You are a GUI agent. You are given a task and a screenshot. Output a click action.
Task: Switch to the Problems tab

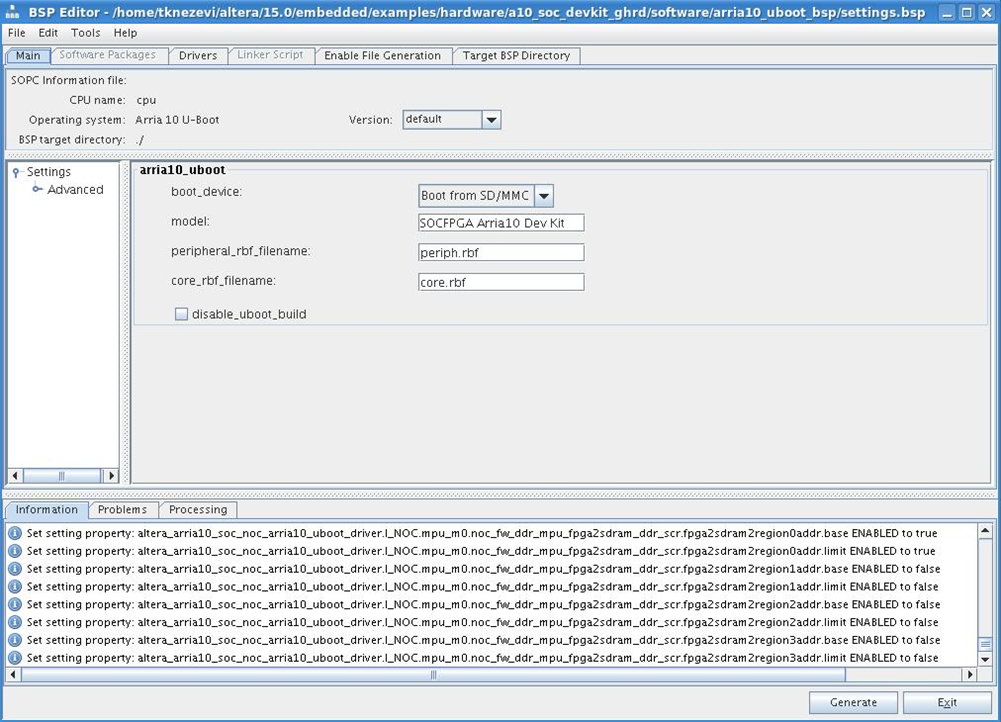(122, 509)
